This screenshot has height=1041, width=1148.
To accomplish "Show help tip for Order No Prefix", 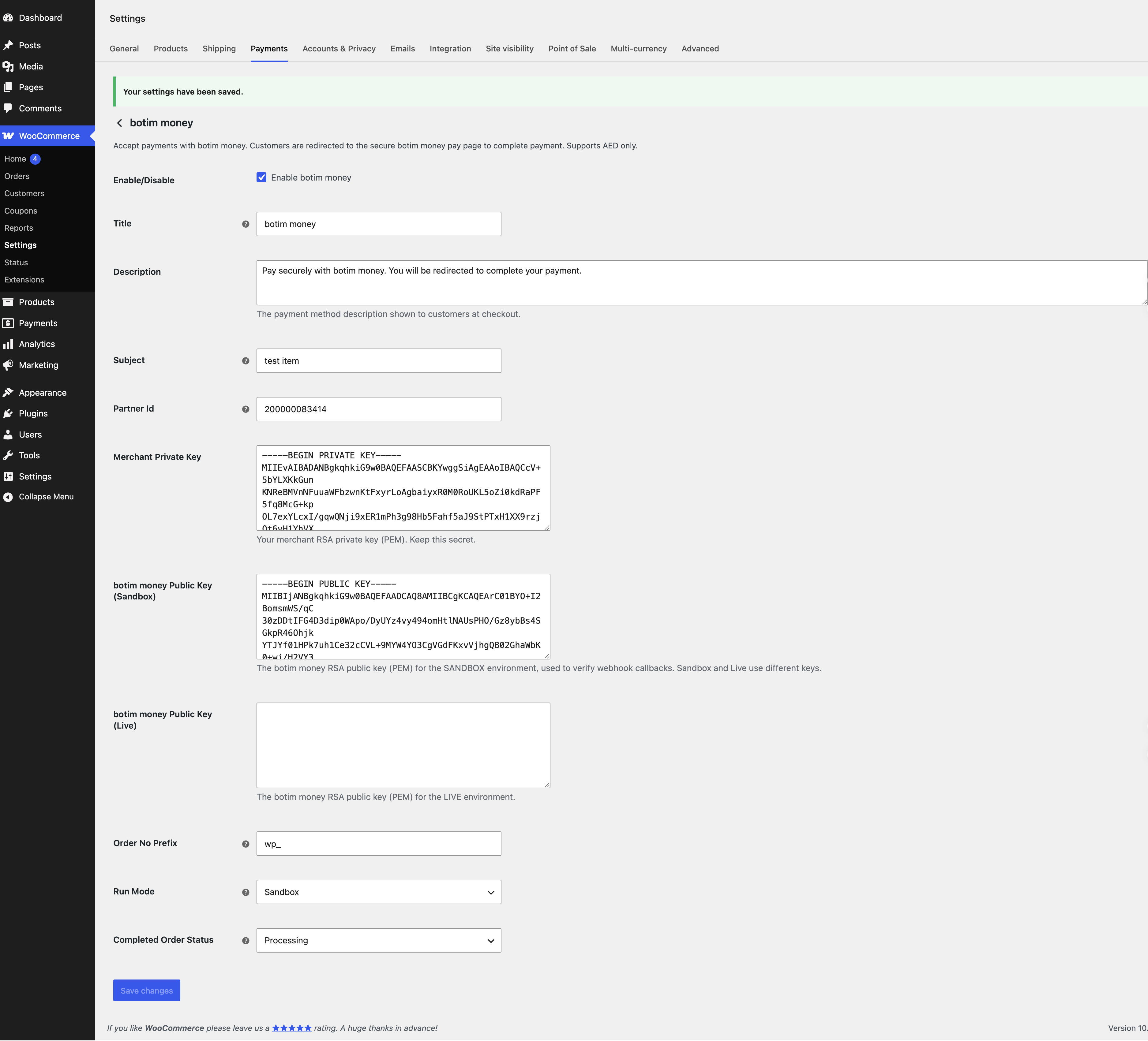I will pos(246,844).
